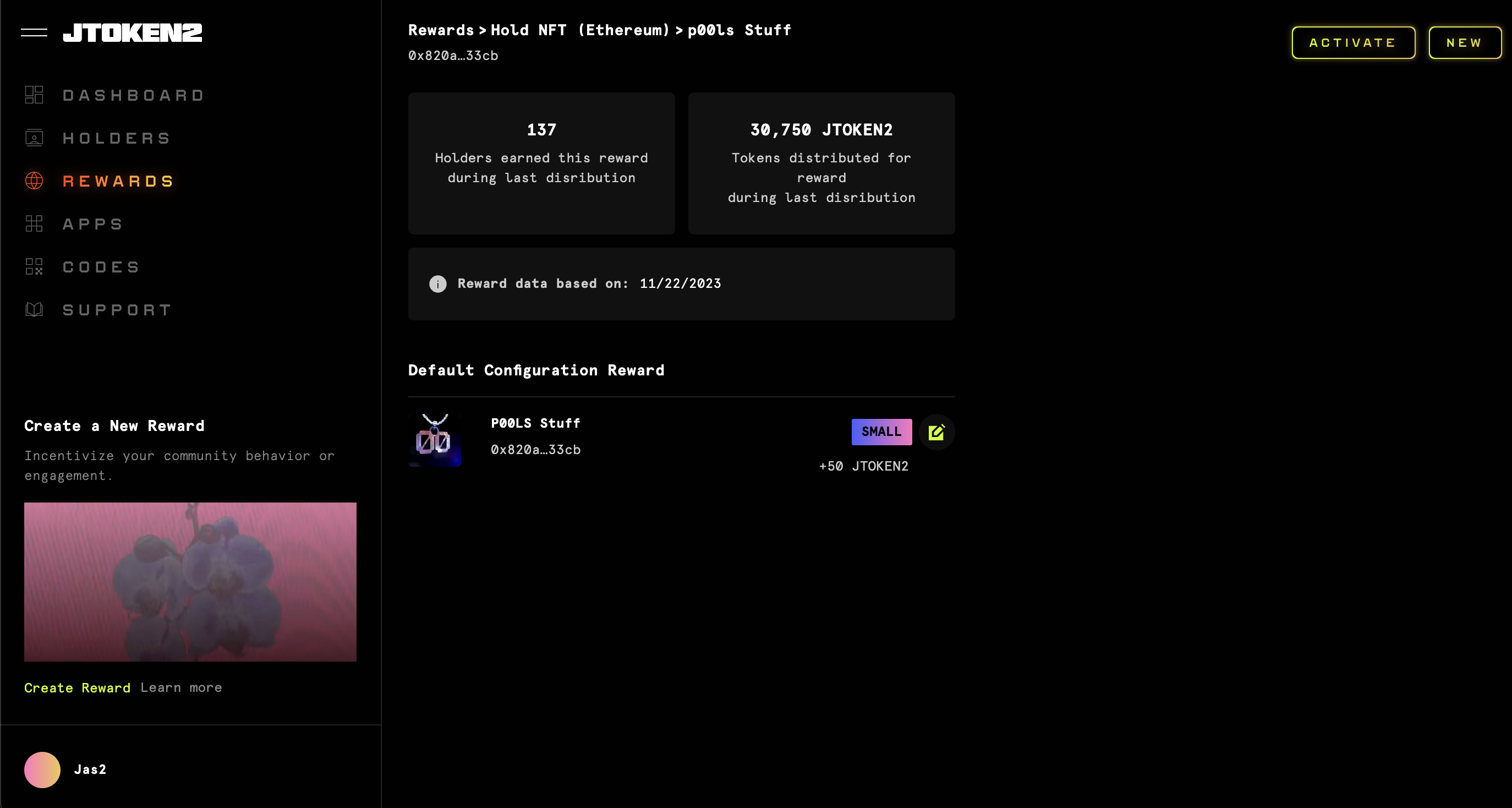This screenshot has height=808, width=1512.
Task: Click the Dashboard grid icon
Action: tap(34, 95)
